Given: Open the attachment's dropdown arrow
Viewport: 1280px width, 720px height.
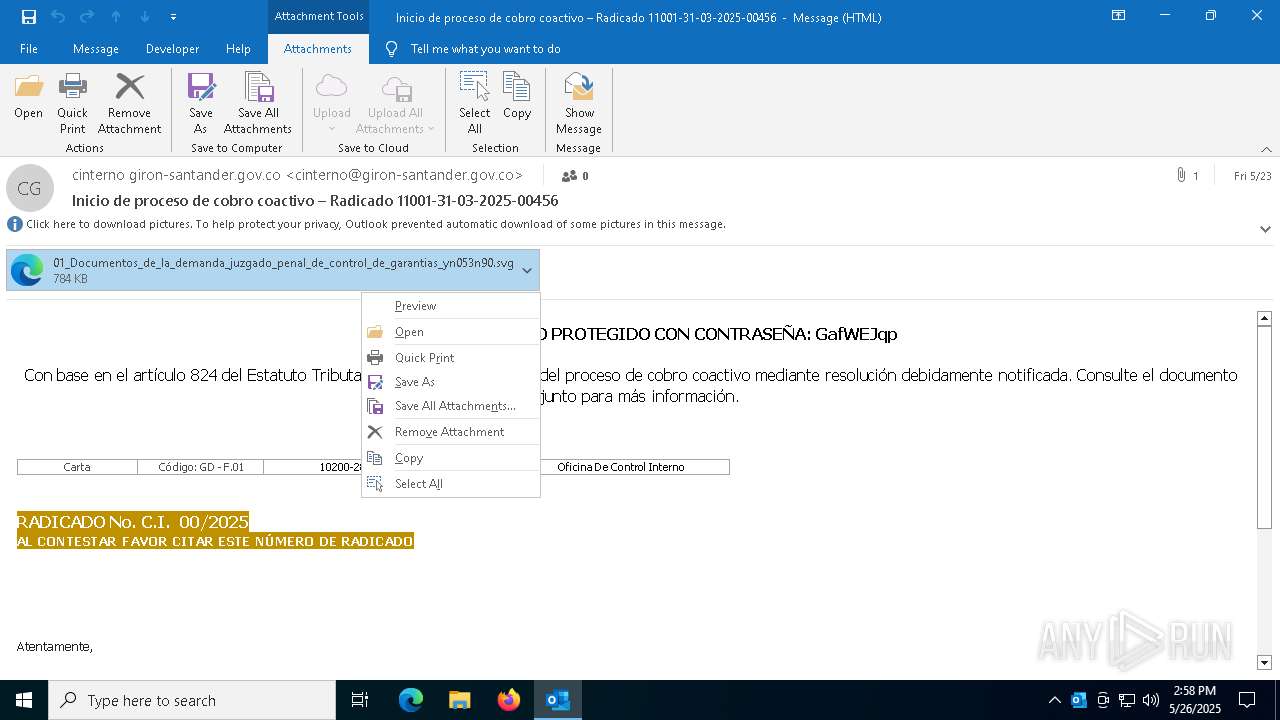Looking at the screenshot, I should click(527, 270).
